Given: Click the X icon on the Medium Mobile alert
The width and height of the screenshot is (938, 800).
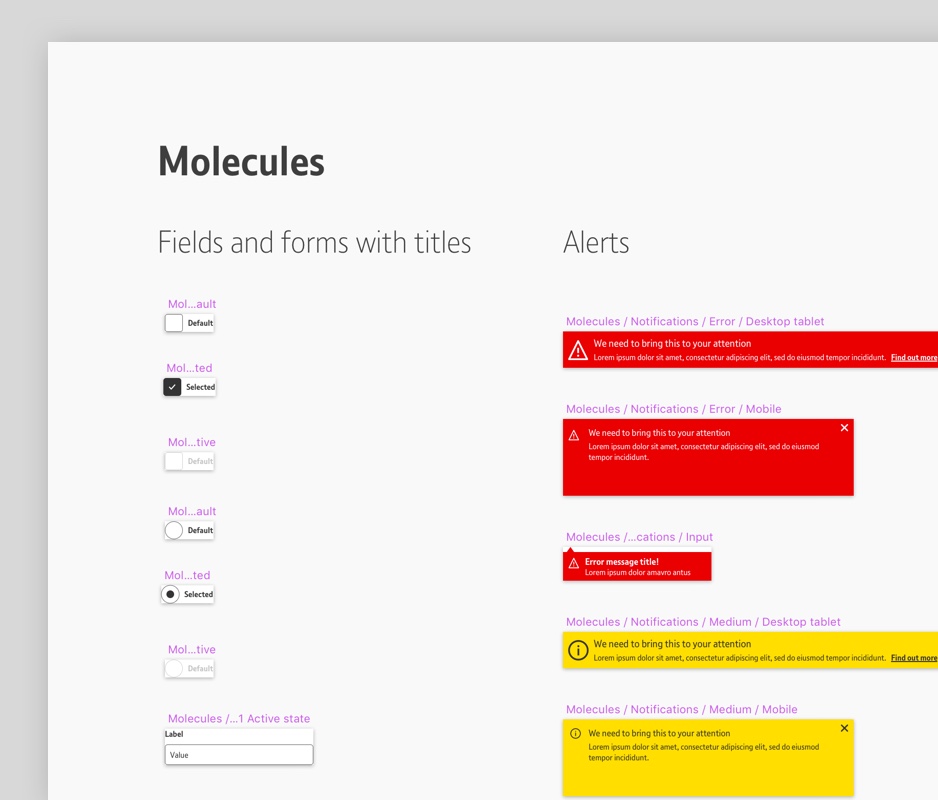Looking at the screenshot, I should tap(844, 728).
